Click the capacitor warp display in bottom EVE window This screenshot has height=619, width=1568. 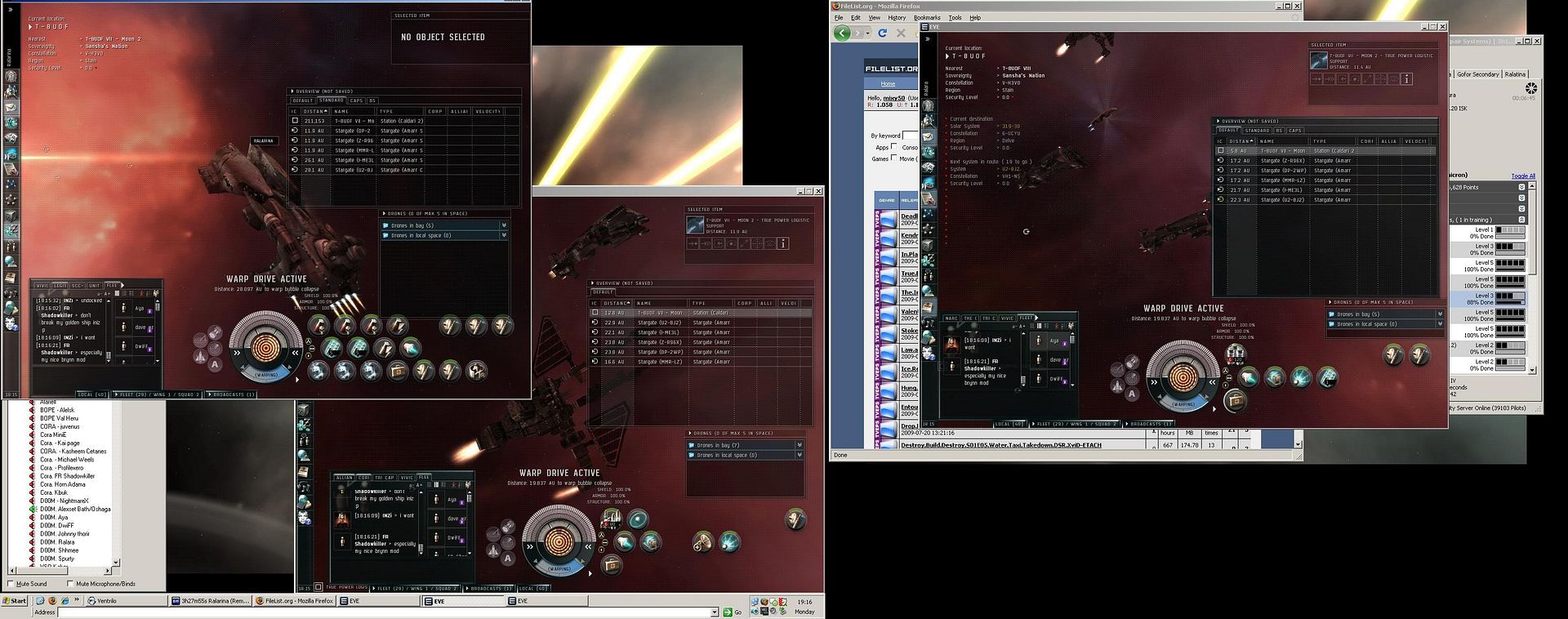point(559,541)
